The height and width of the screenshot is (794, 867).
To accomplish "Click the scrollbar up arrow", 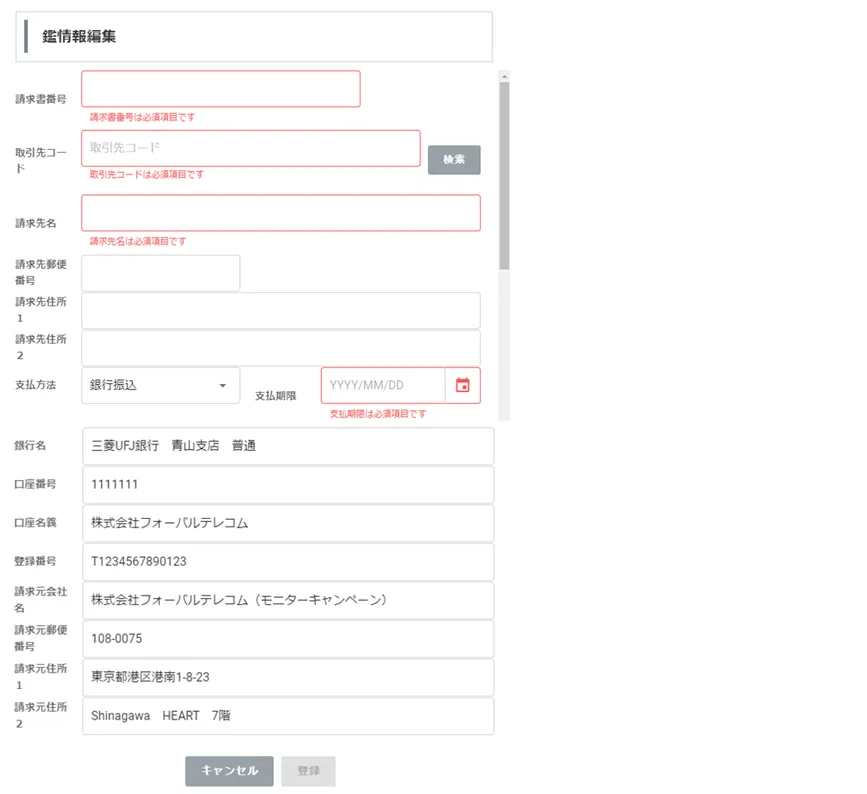I will coord(504,76).
